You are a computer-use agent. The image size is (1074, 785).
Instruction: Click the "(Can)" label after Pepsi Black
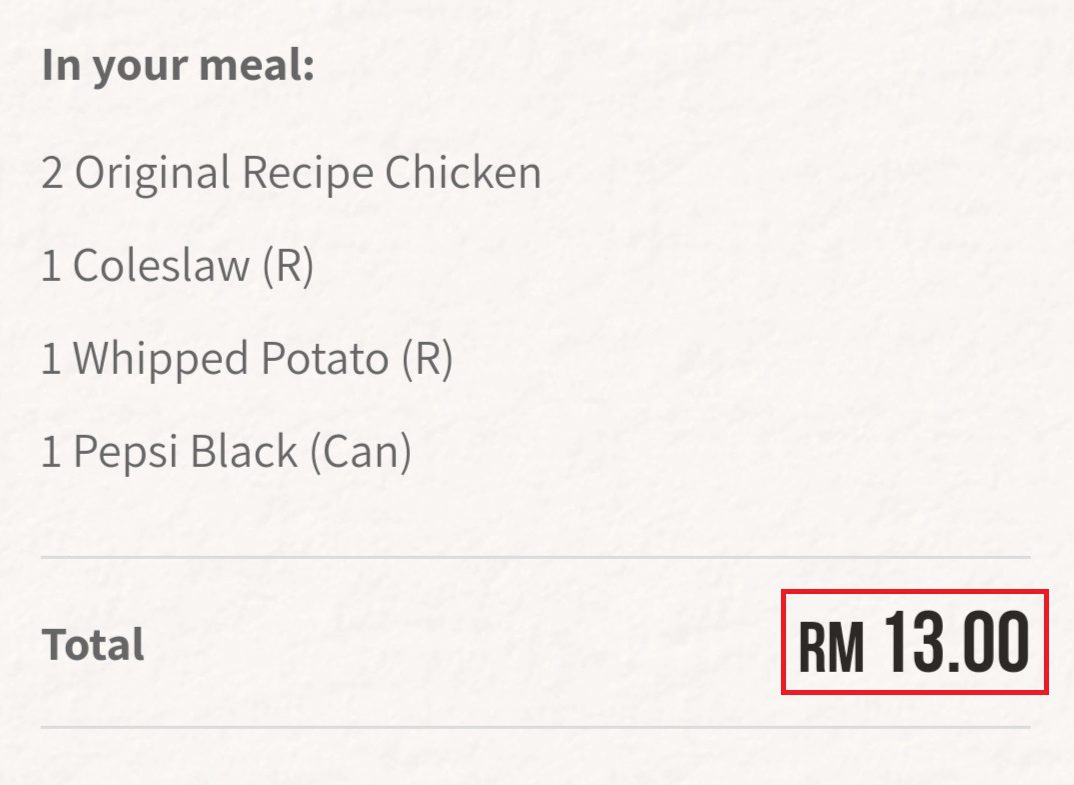click(360, 452)
